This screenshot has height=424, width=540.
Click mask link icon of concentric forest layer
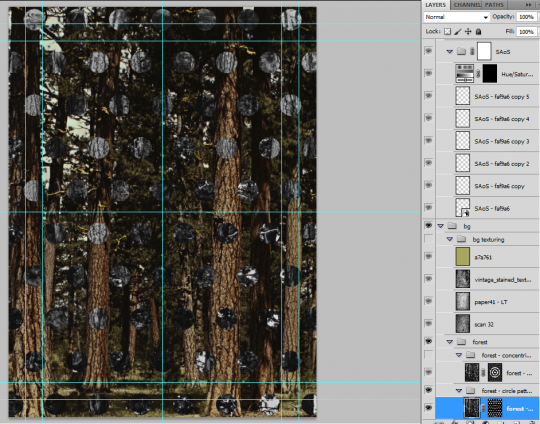click(483, 373)
